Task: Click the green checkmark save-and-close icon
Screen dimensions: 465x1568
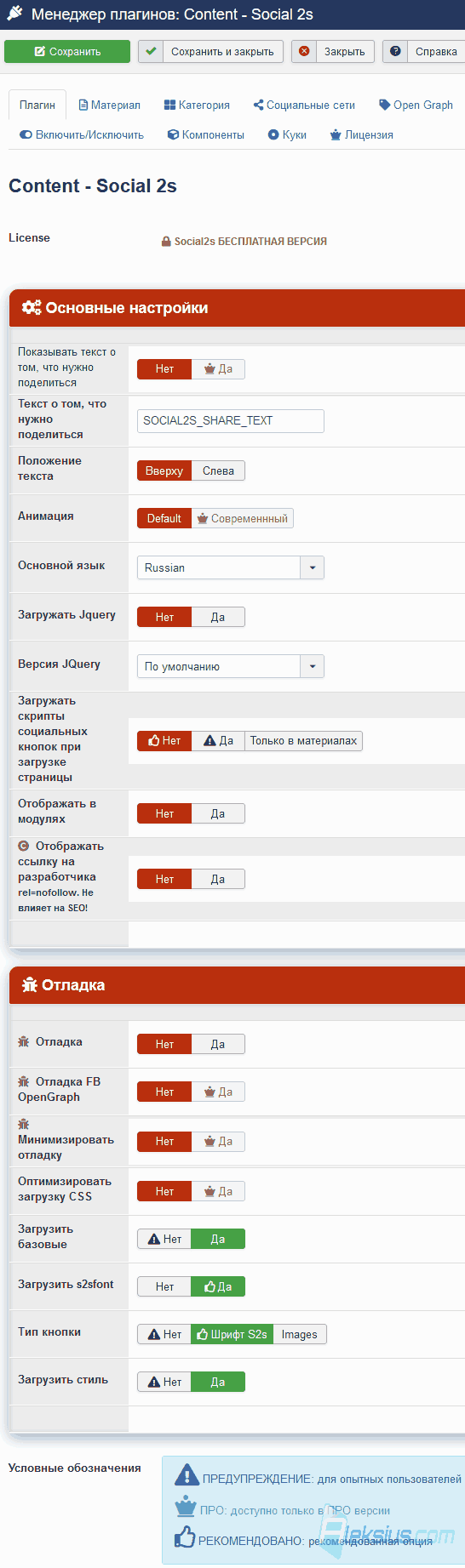Action: point(151,51)
